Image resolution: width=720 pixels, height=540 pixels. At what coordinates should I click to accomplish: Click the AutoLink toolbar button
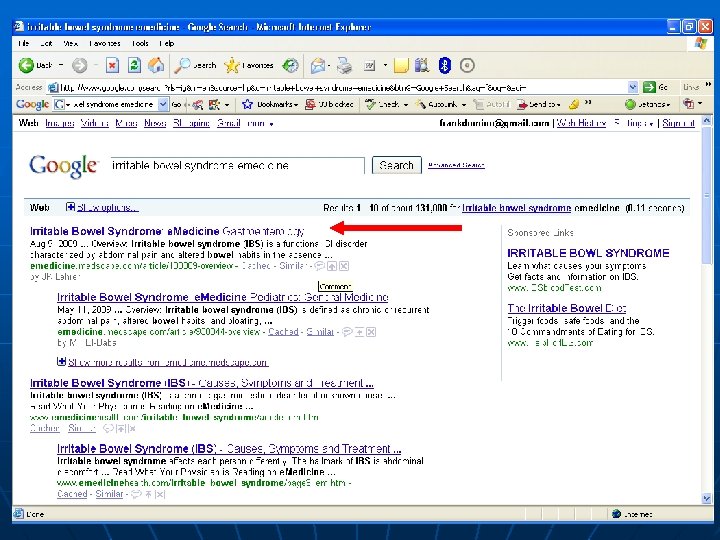pyautogui.click(x=436, y=105)
